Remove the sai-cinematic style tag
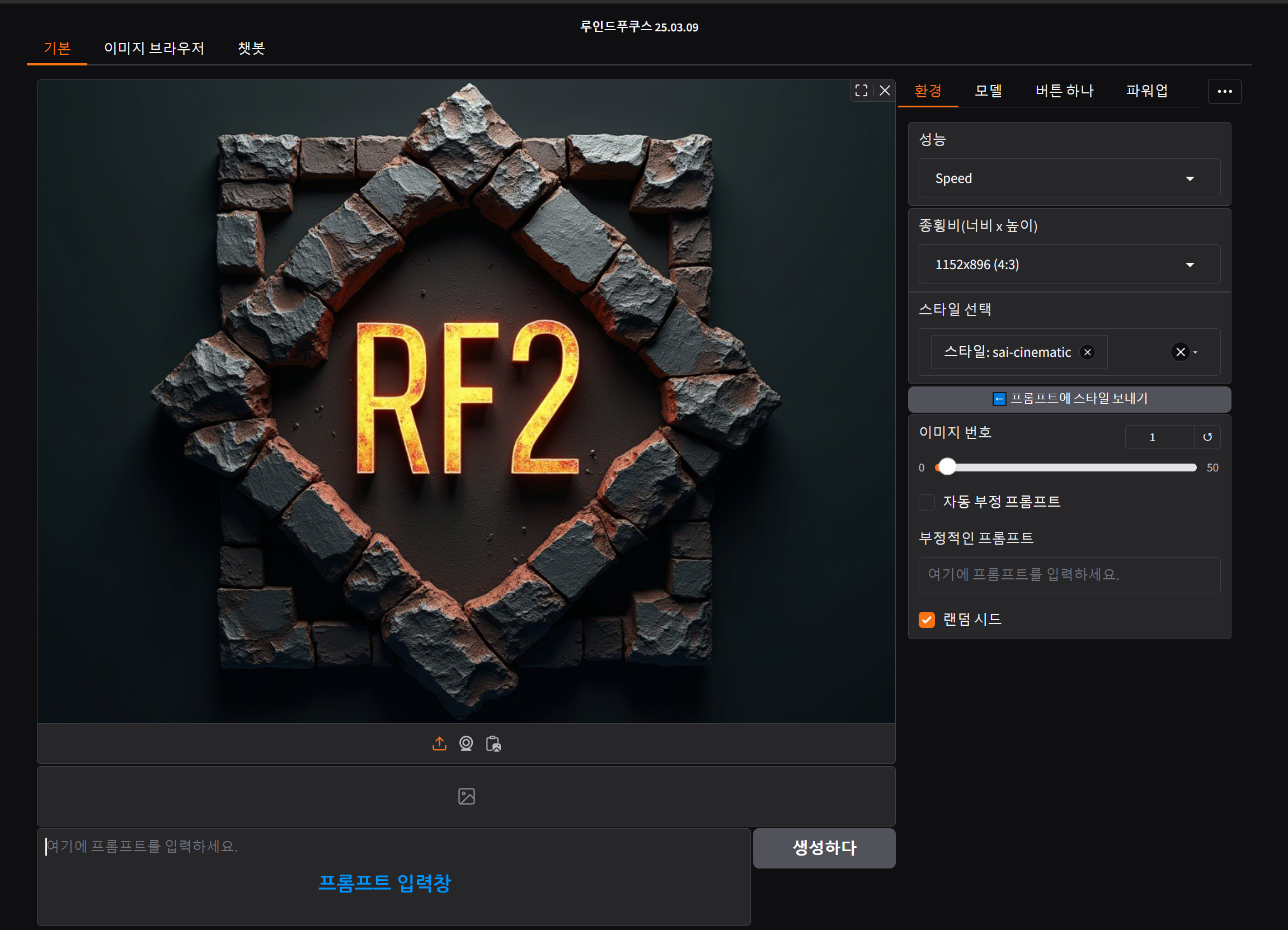Screen dimensions: 1288x930 [x=1088, y=352]
